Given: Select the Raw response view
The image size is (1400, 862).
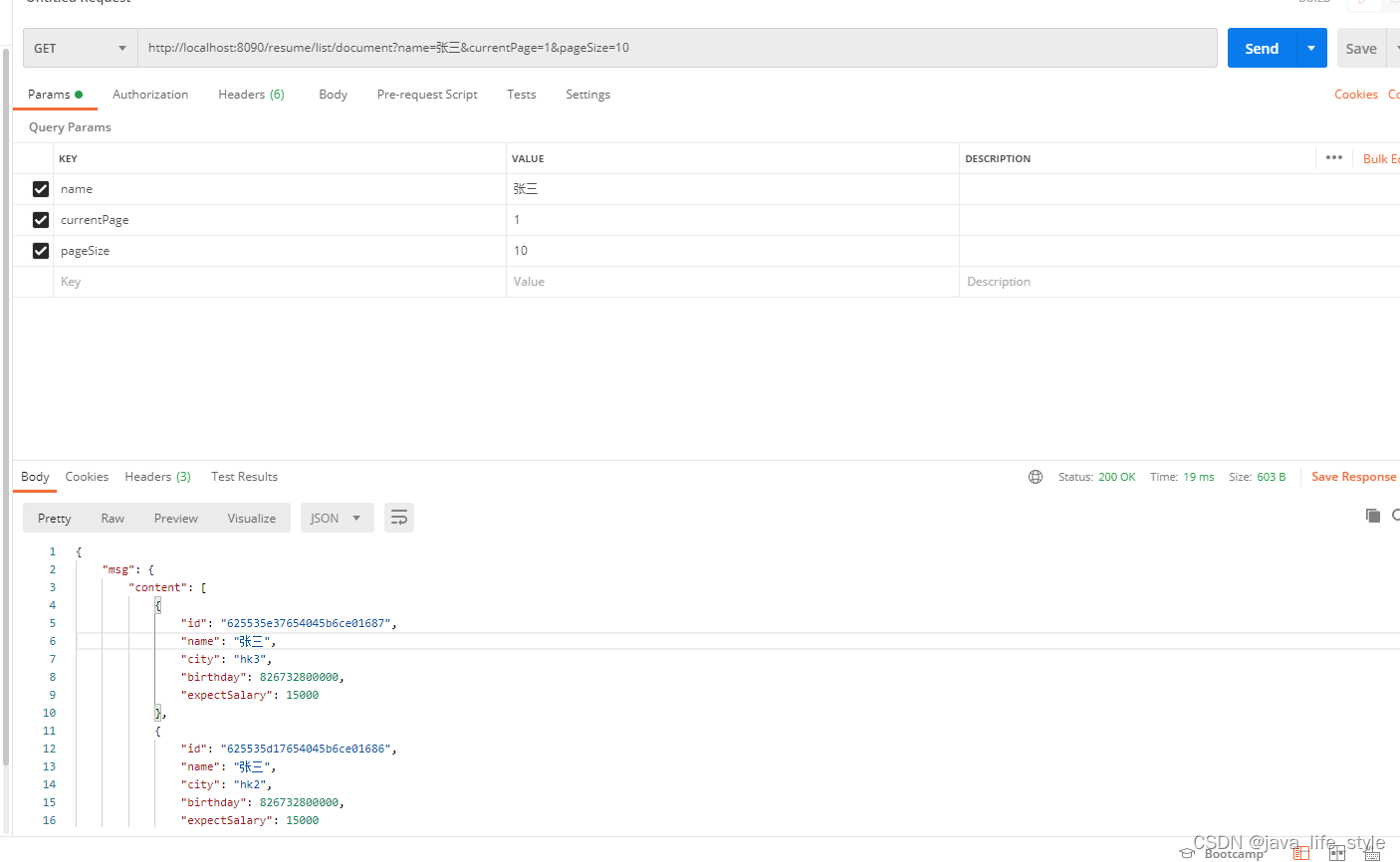Looking at the screenshot, I should (x=113, y=518).
